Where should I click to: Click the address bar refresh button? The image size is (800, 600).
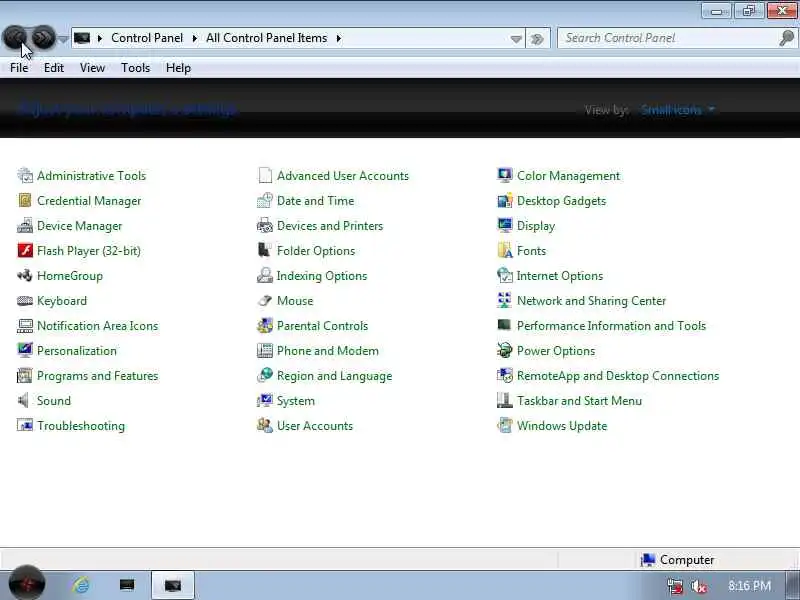point(537,39)
